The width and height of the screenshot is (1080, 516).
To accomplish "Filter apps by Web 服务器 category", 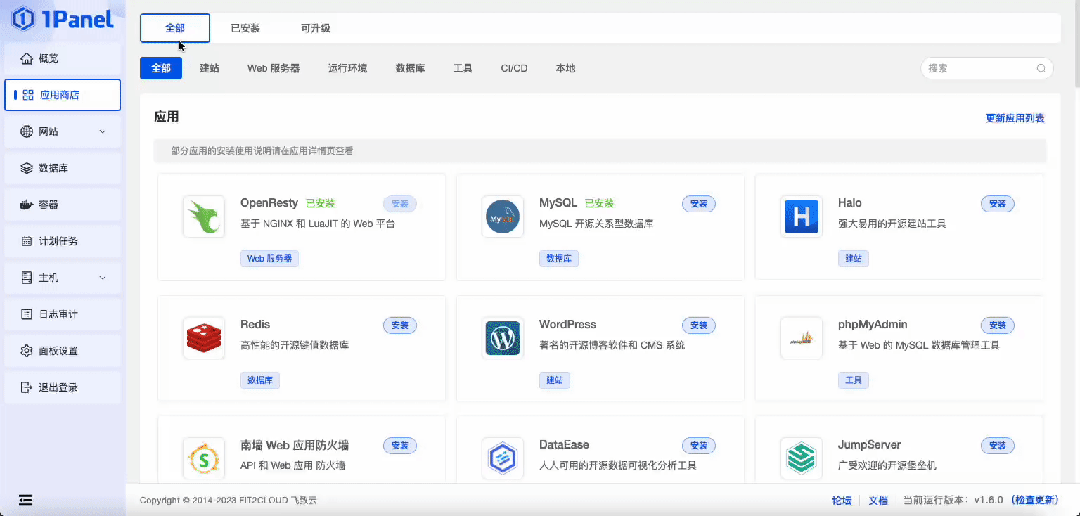I will pos(273,68).
